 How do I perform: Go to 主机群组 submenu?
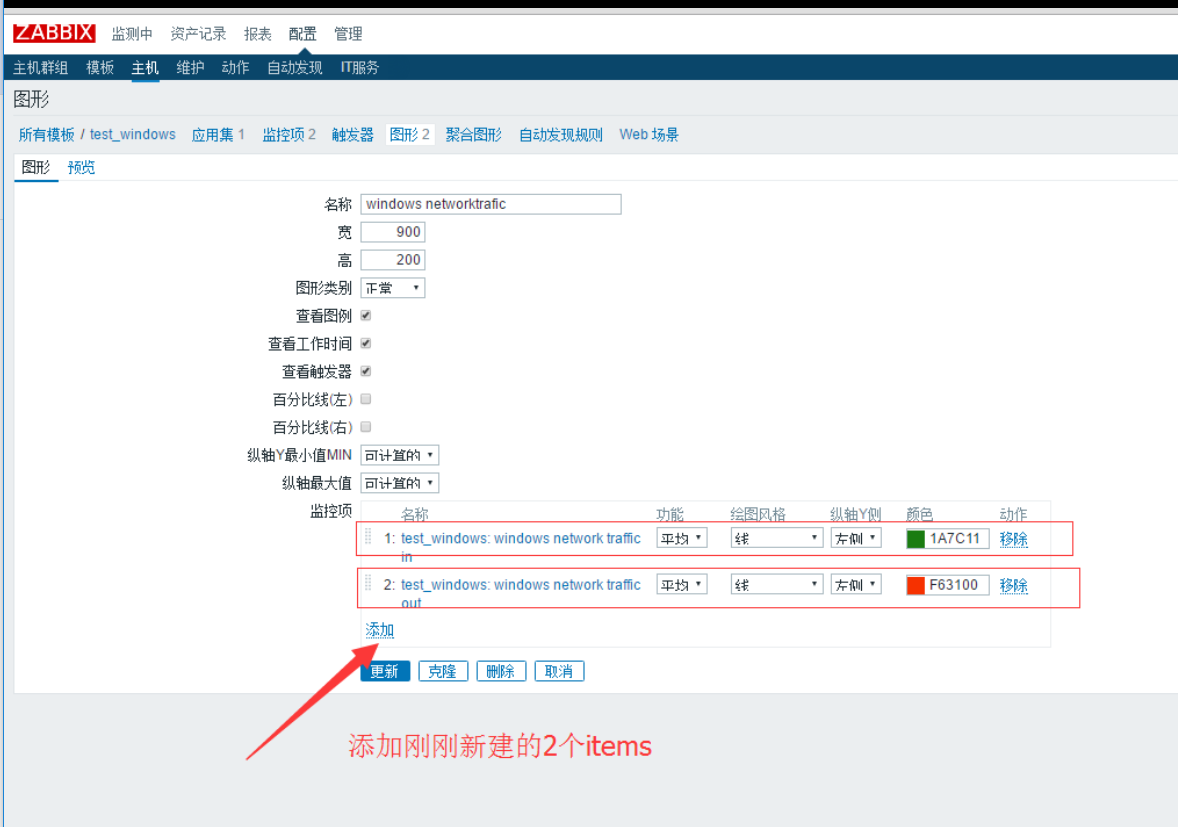[41, 68]
